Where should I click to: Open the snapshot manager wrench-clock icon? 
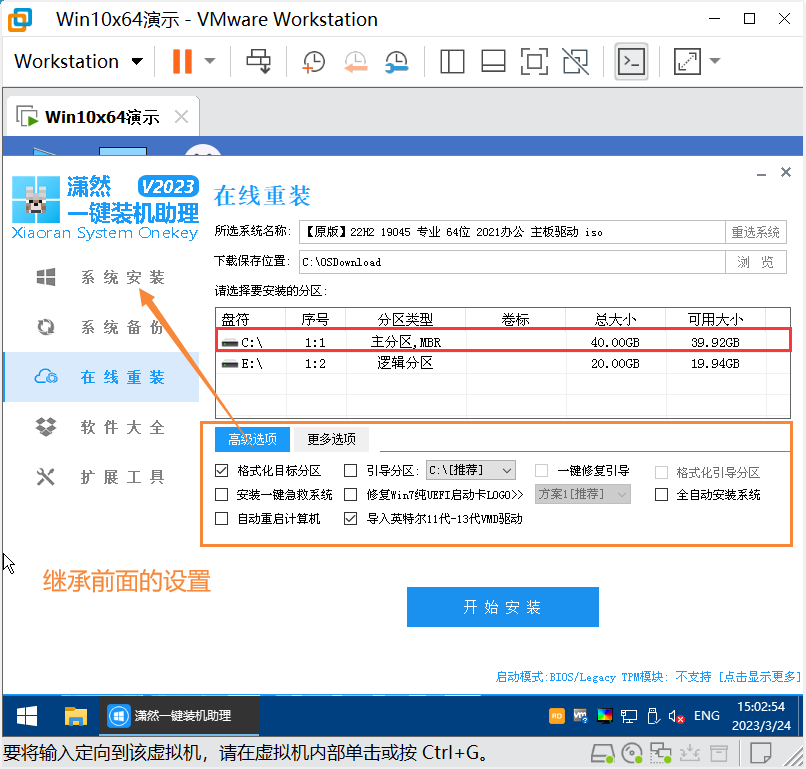point(397,61)
